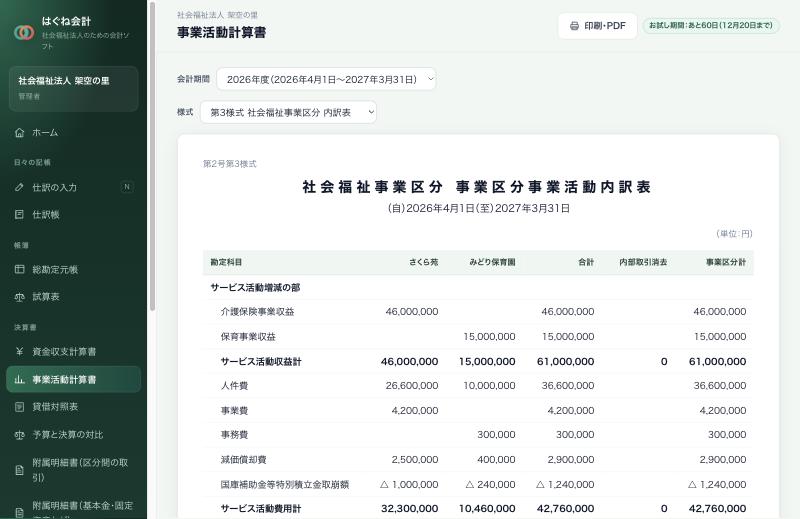
Task: Click the 事業費 row label
Action: tap(234, 411)
